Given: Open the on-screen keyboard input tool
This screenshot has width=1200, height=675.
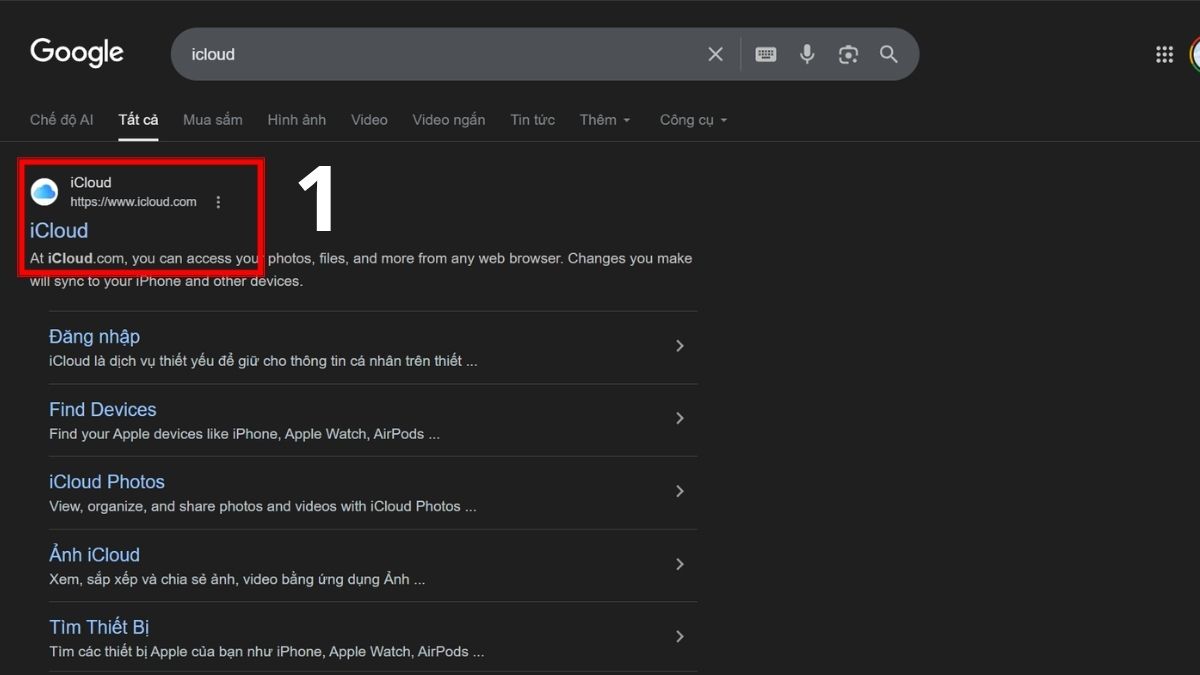Looking at the screenshot, I should (x=766, y=54).
